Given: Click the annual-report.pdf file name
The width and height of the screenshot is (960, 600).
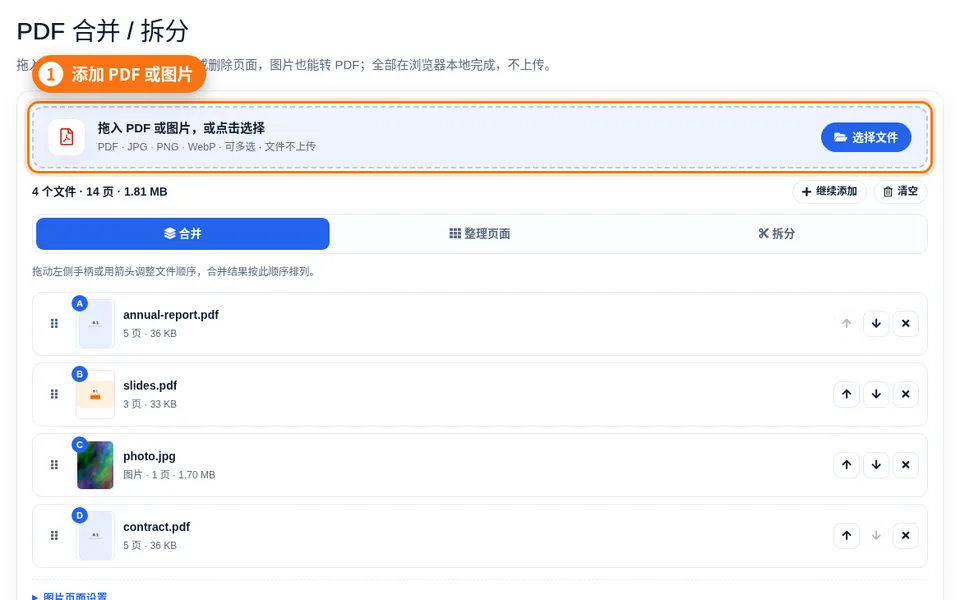Looking at the screenshot, I should click(171, 315).
